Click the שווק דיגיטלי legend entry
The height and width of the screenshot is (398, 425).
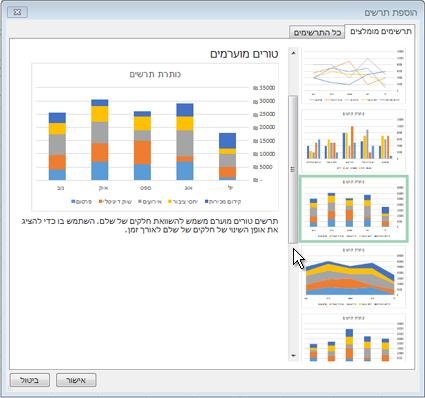(115, 202)
